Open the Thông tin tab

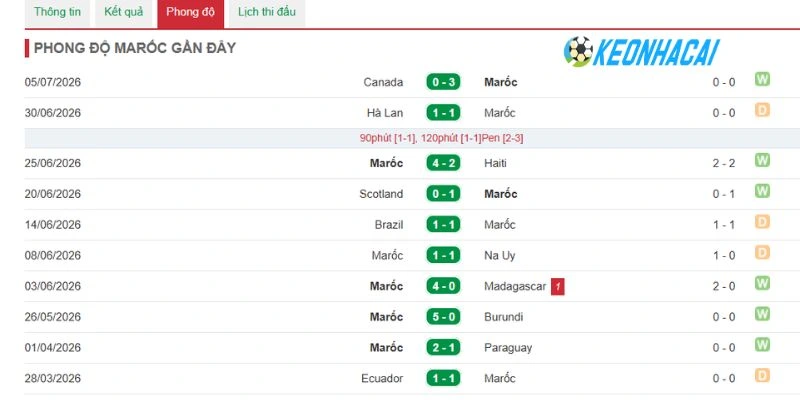(x=57, y=13)
